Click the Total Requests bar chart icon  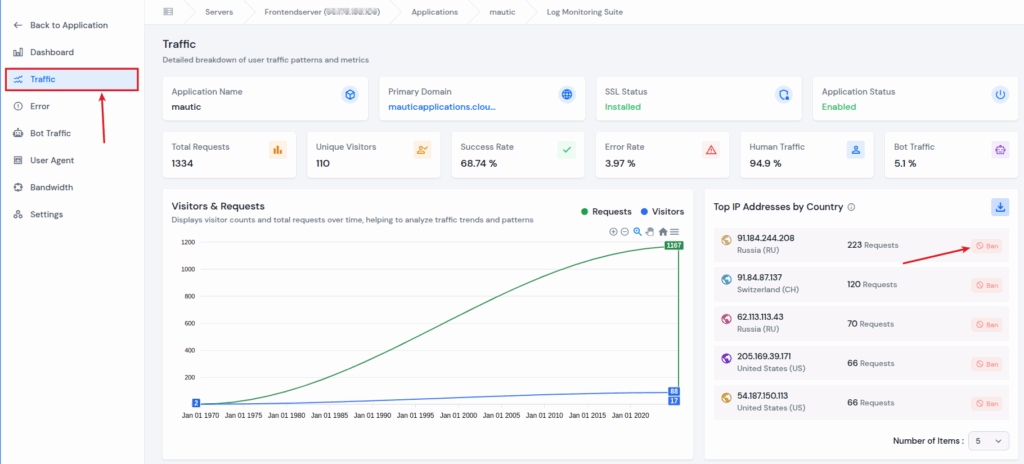[x=278, y=150]
